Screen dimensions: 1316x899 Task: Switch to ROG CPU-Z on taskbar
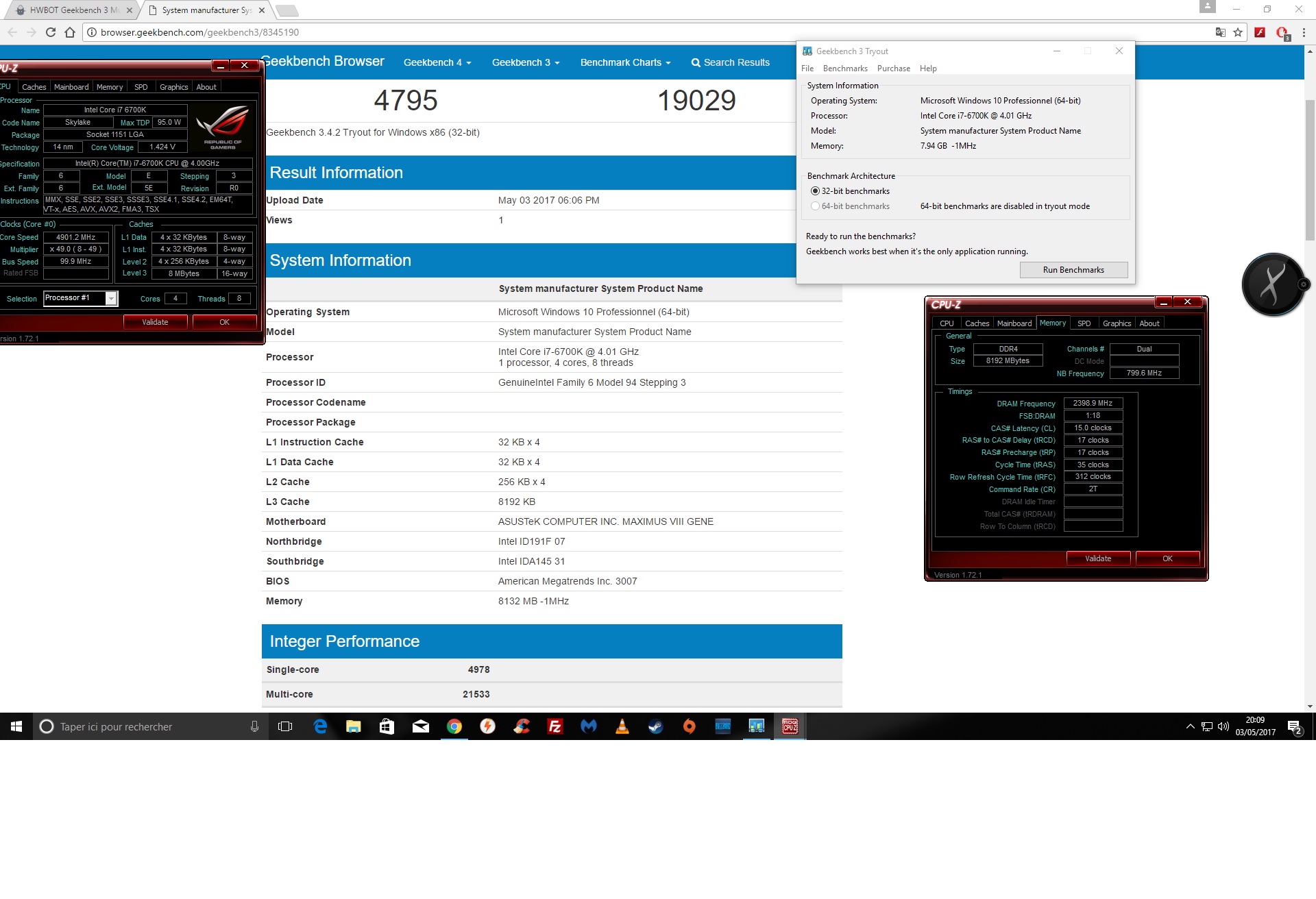coord(790,726)
